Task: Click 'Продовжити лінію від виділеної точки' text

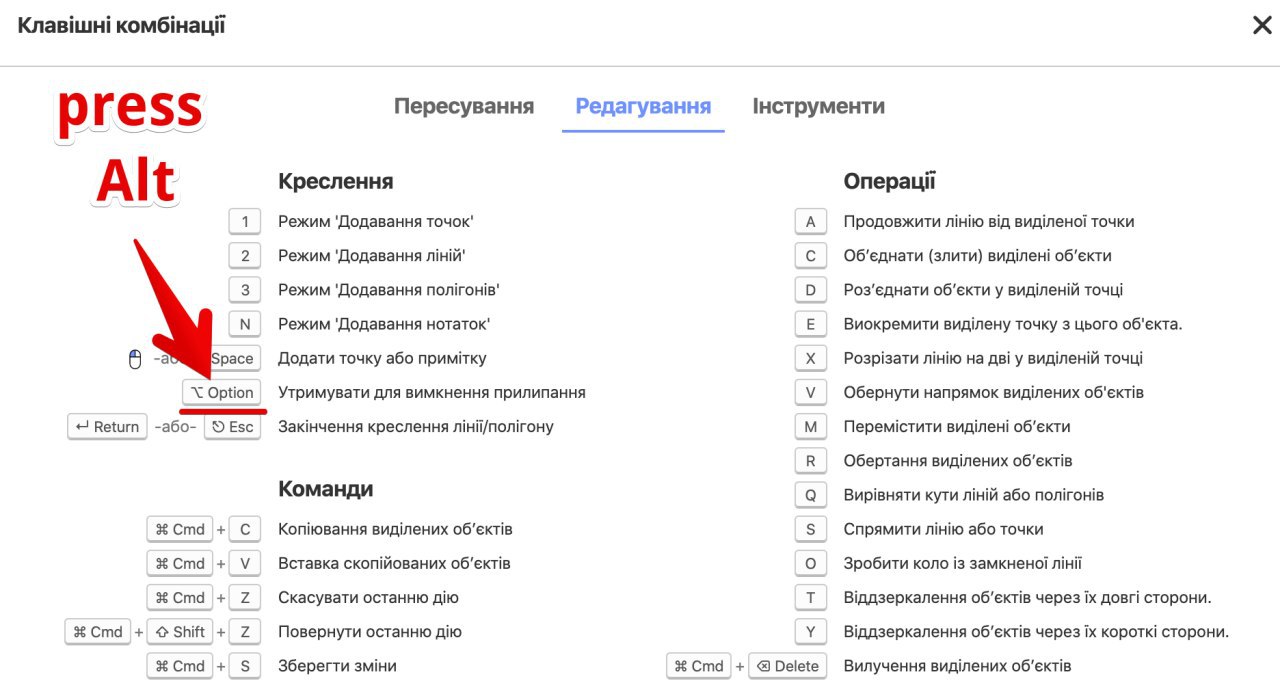Action: (x=989, y=222)
